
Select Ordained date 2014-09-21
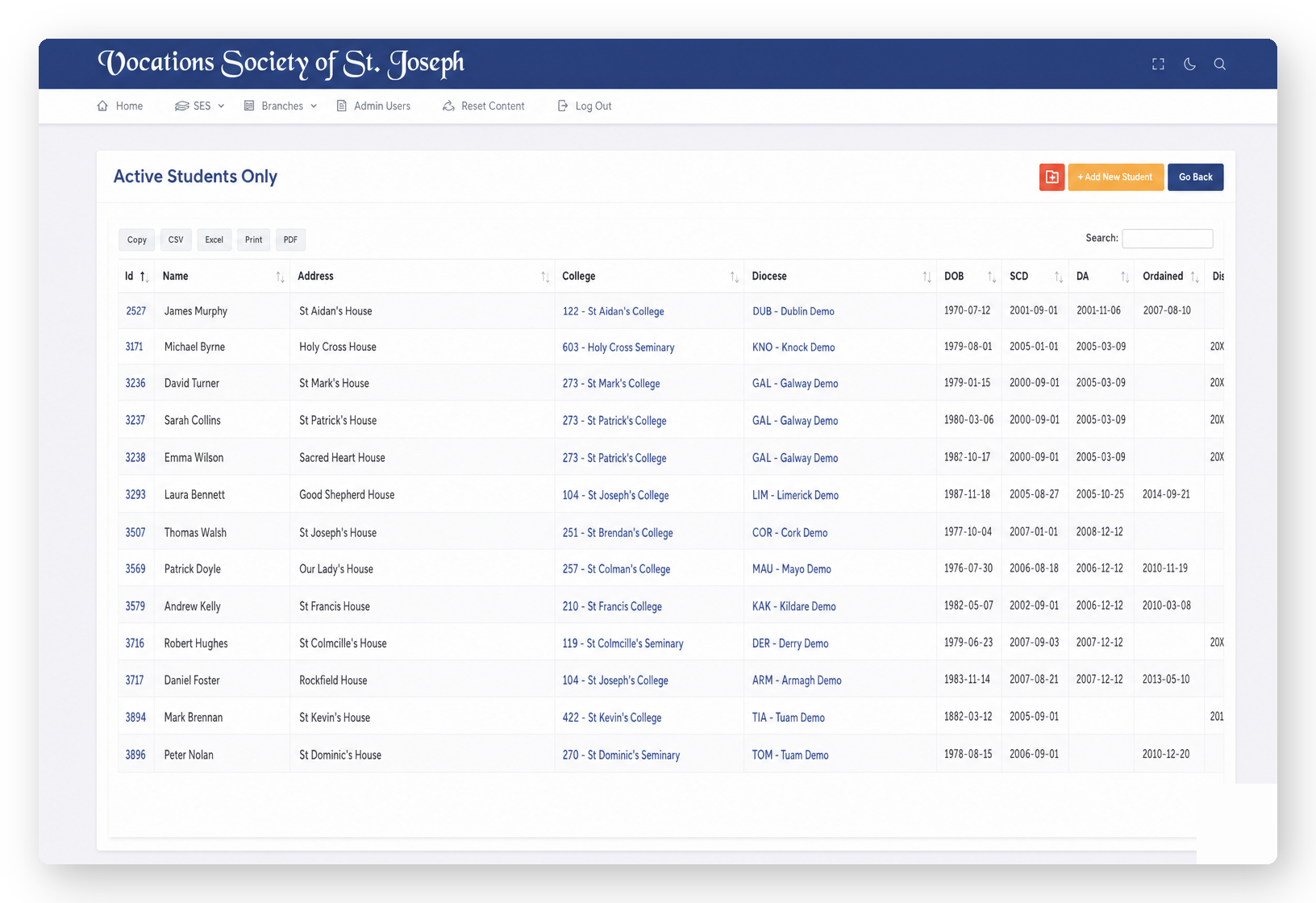1166,494
